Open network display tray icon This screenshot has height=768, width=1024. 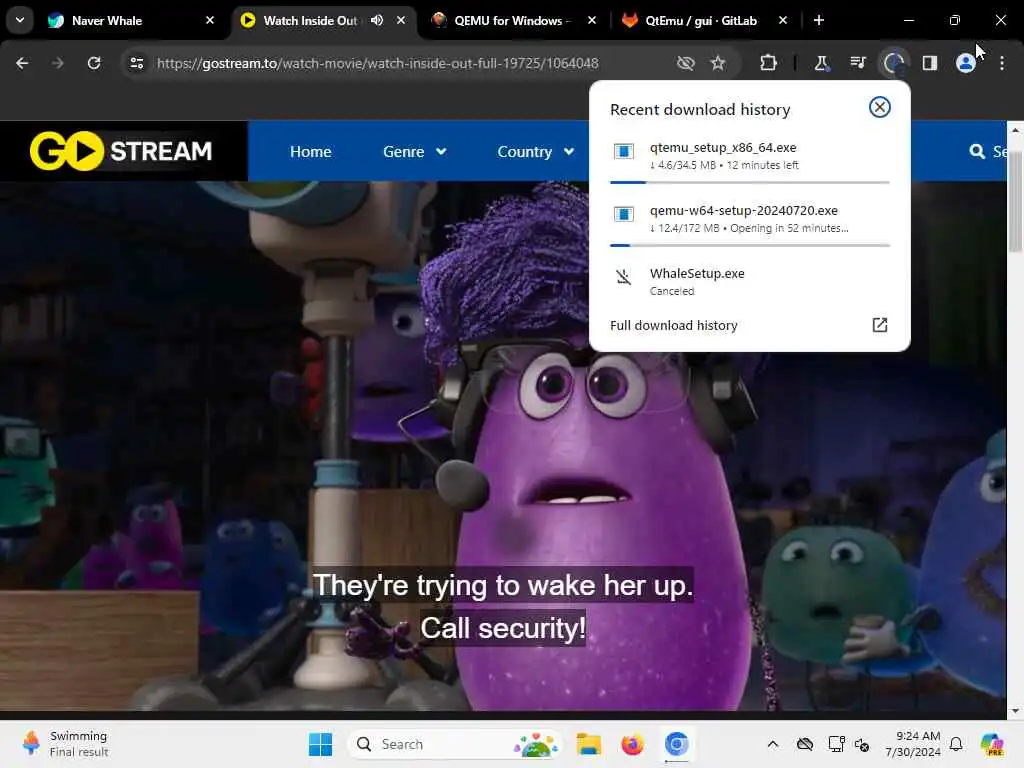click(836, 744)
